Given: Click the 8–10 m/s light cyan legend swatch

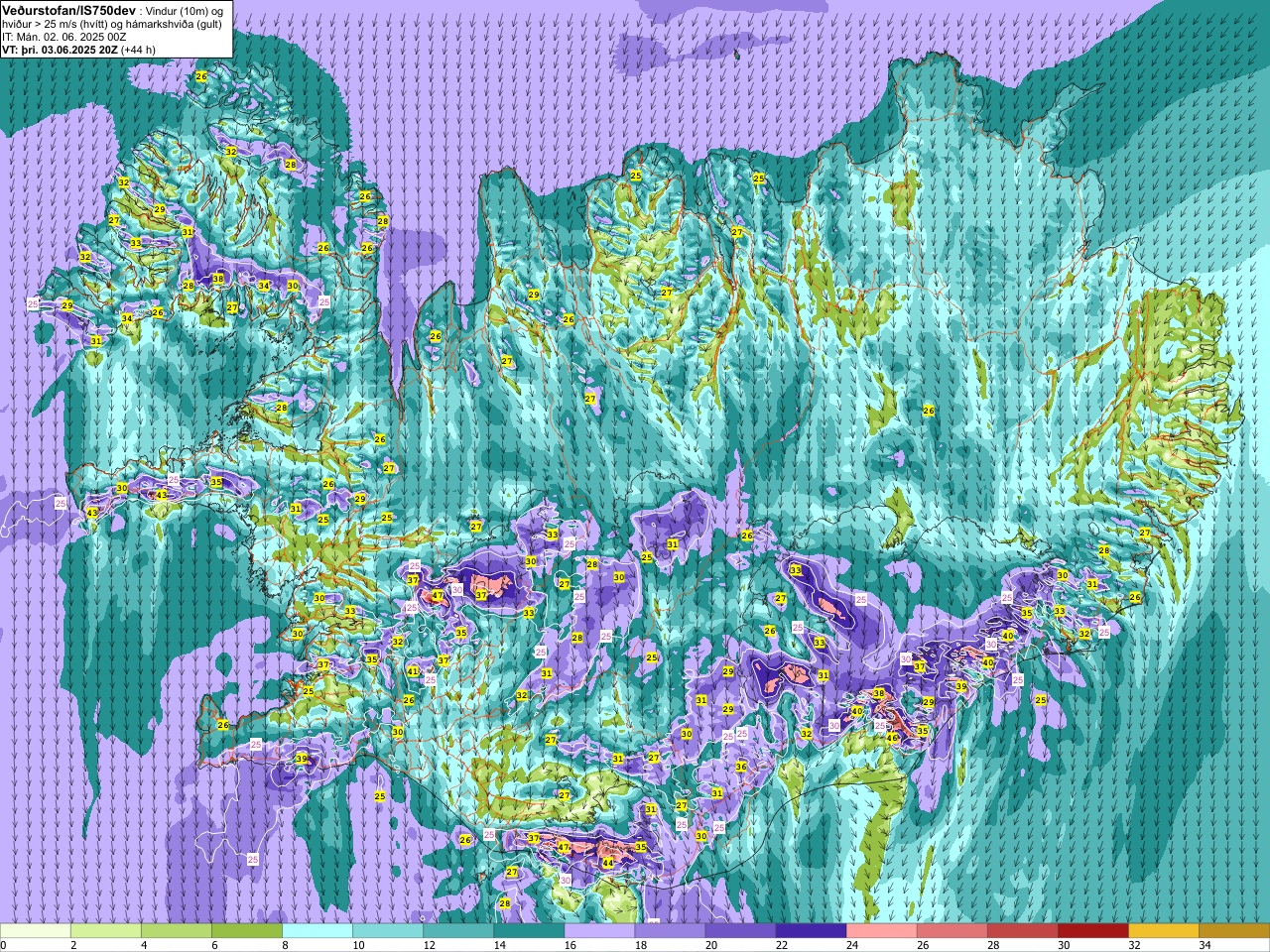Looking at the screenshot, I should [317, 931].
